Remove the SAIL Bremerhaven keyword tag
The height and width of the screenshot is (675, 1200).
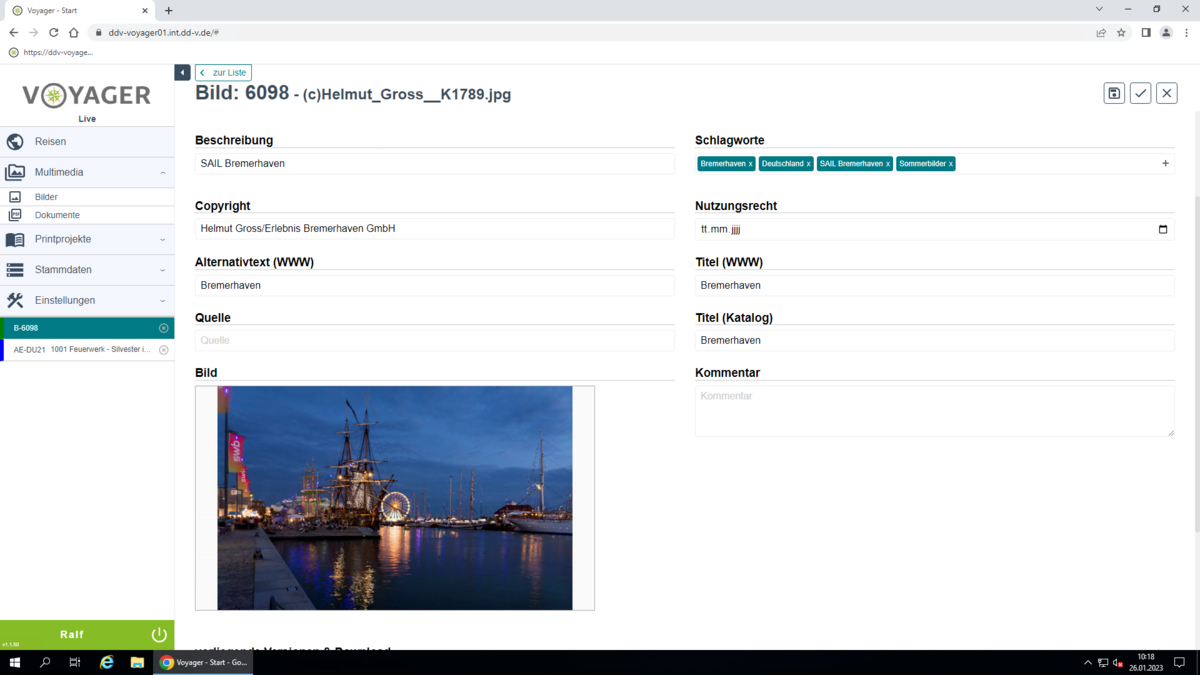coord(887,164)
